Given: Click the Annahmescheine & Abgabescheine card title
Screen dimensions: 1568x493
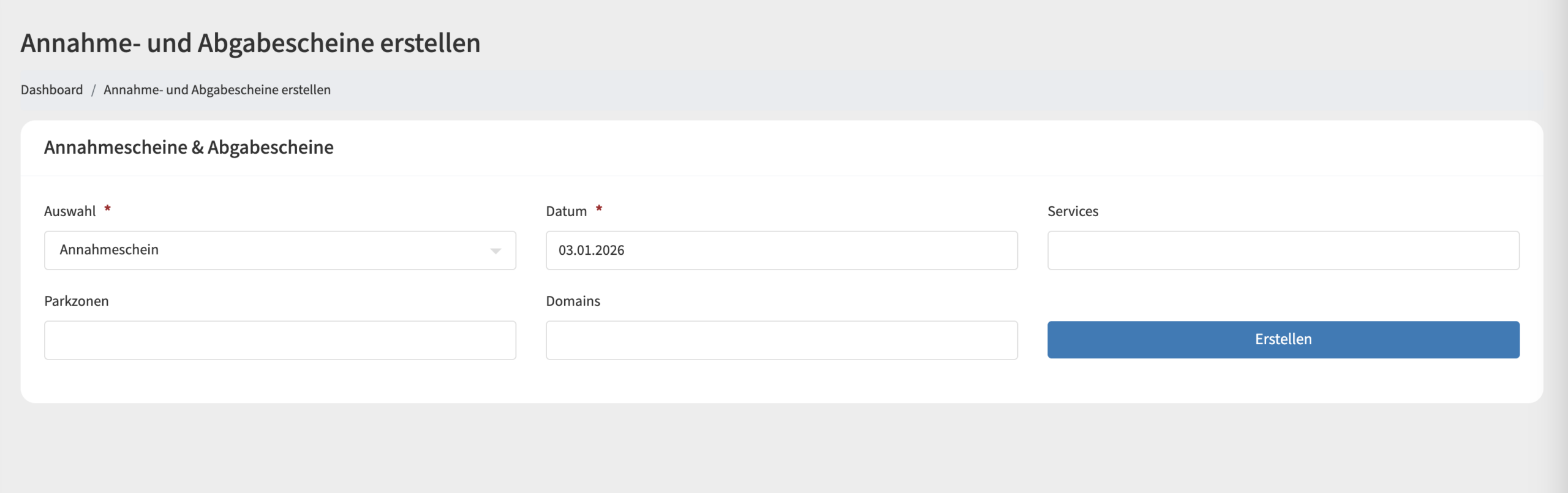Looking at the screenshot, I should pos(189,148).
